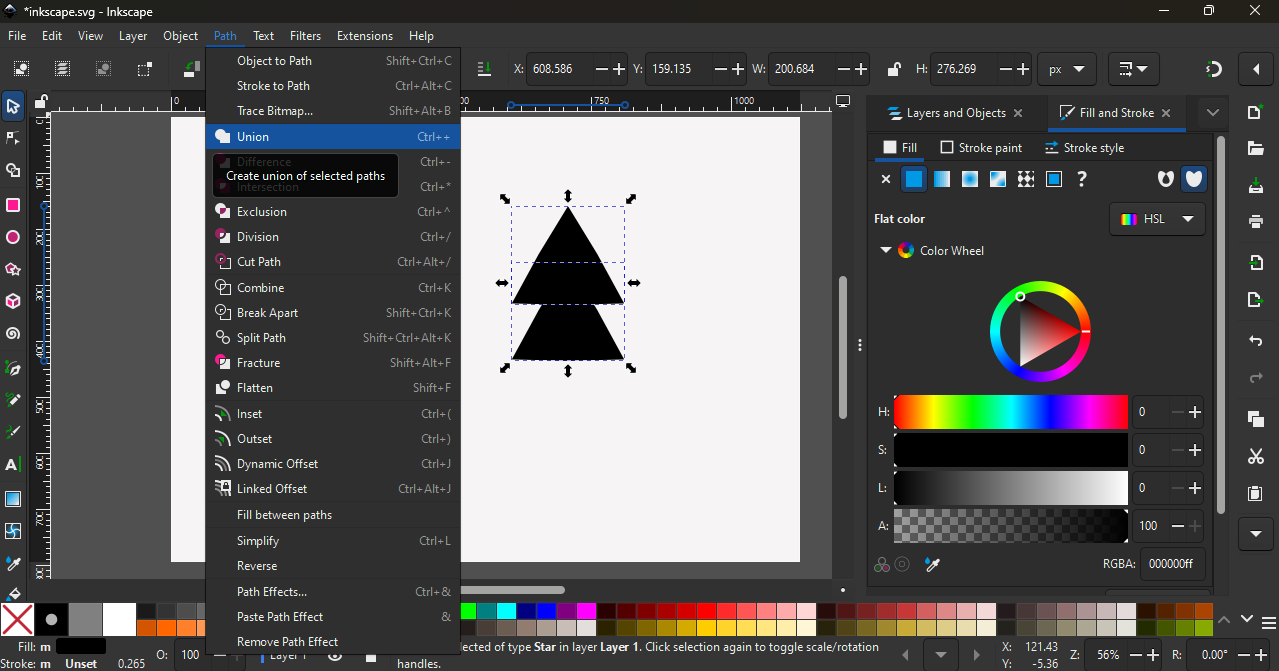Open HSL color mode dropdown
Screen dimensions: 1279x671
pos(1157,219)
